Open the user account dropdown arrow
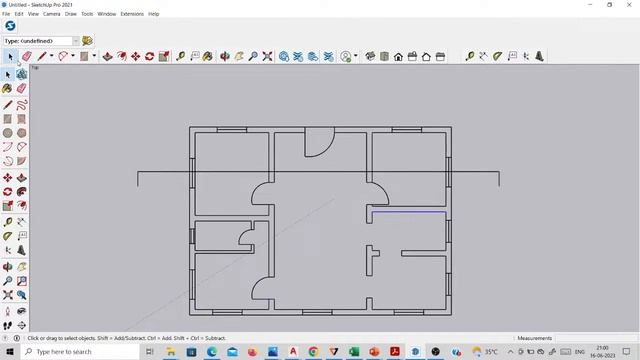This screenshot has width=640, height=360. (356, 56)
